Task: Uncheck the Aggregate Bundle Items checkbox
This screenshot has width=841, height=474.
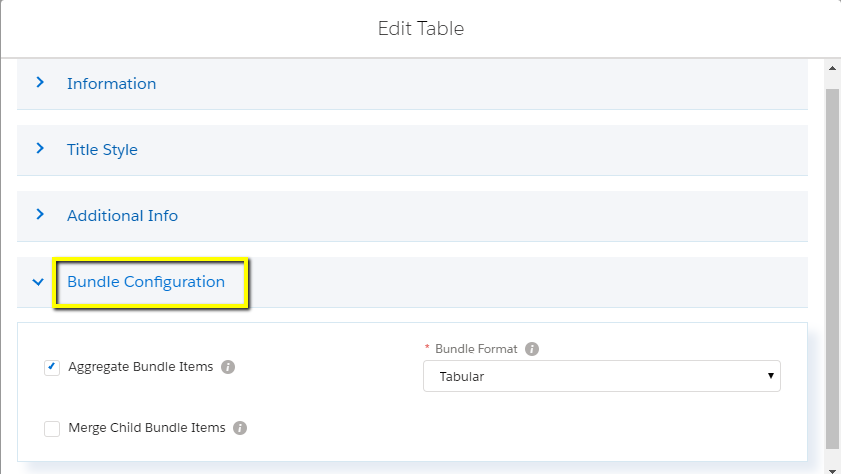Action: [x=52, y=368]
